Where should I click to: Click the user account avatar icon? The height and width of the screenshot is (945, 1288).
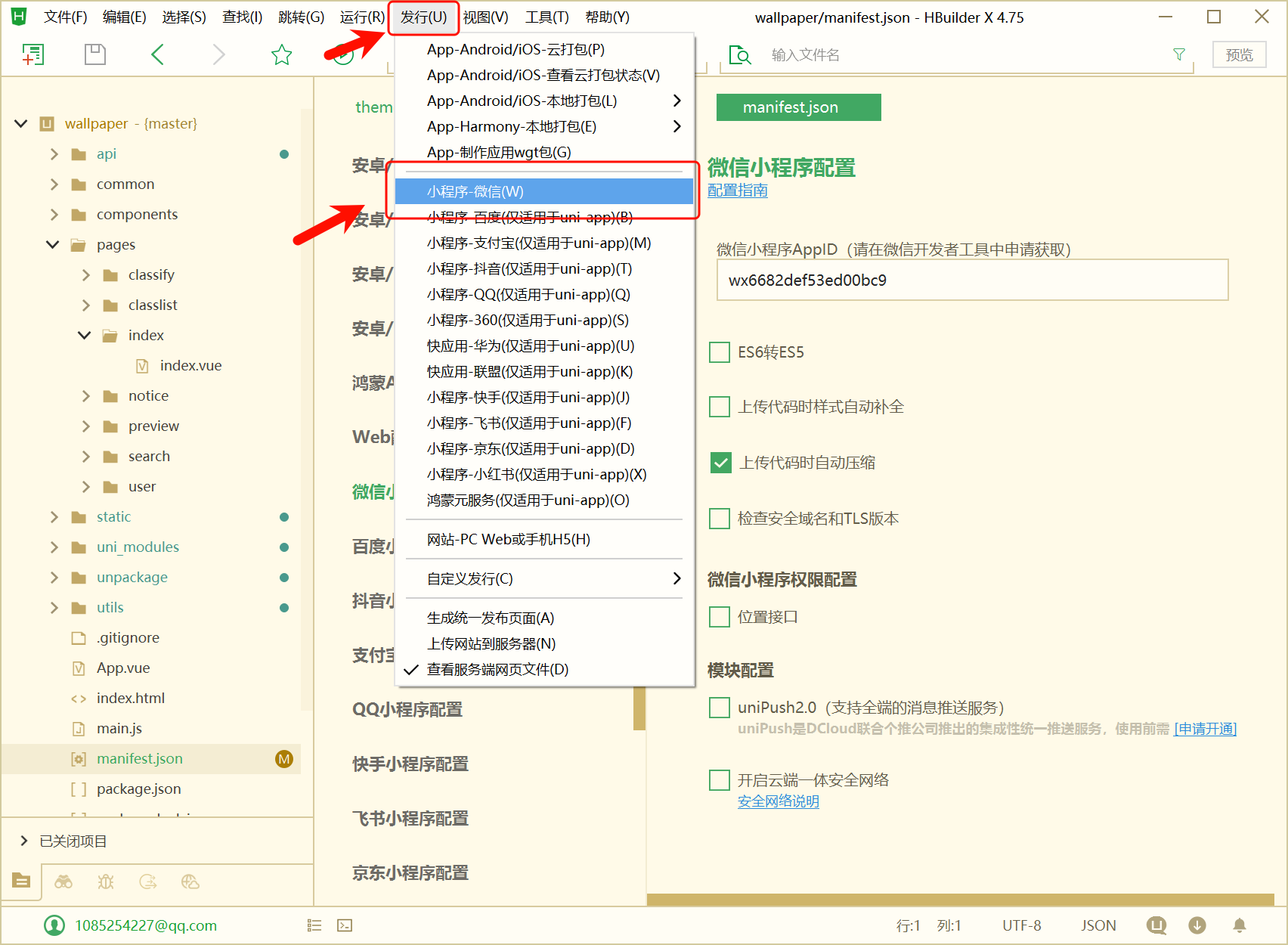pyautogui.click(x=54, y=925)
